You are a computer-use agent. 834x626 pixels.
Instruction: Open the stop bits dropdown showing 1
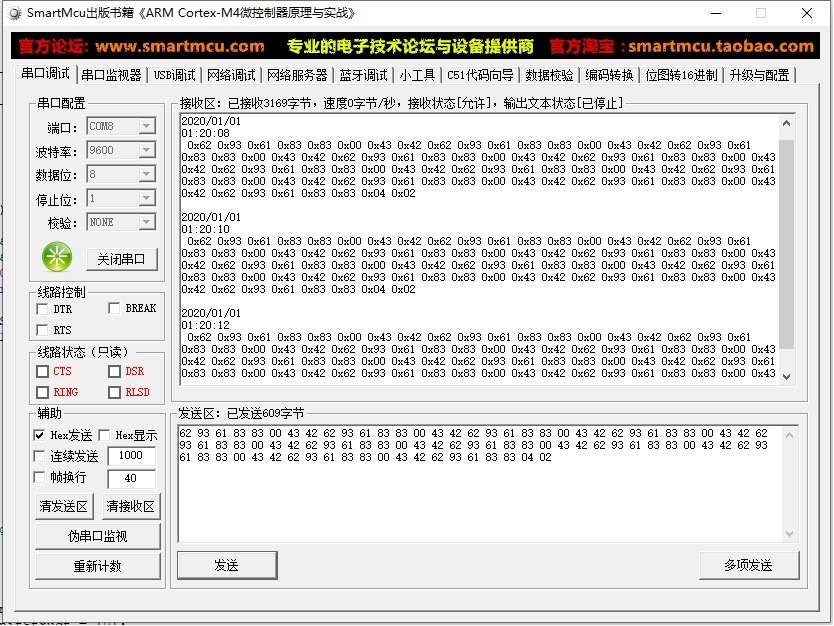point(145,198)
